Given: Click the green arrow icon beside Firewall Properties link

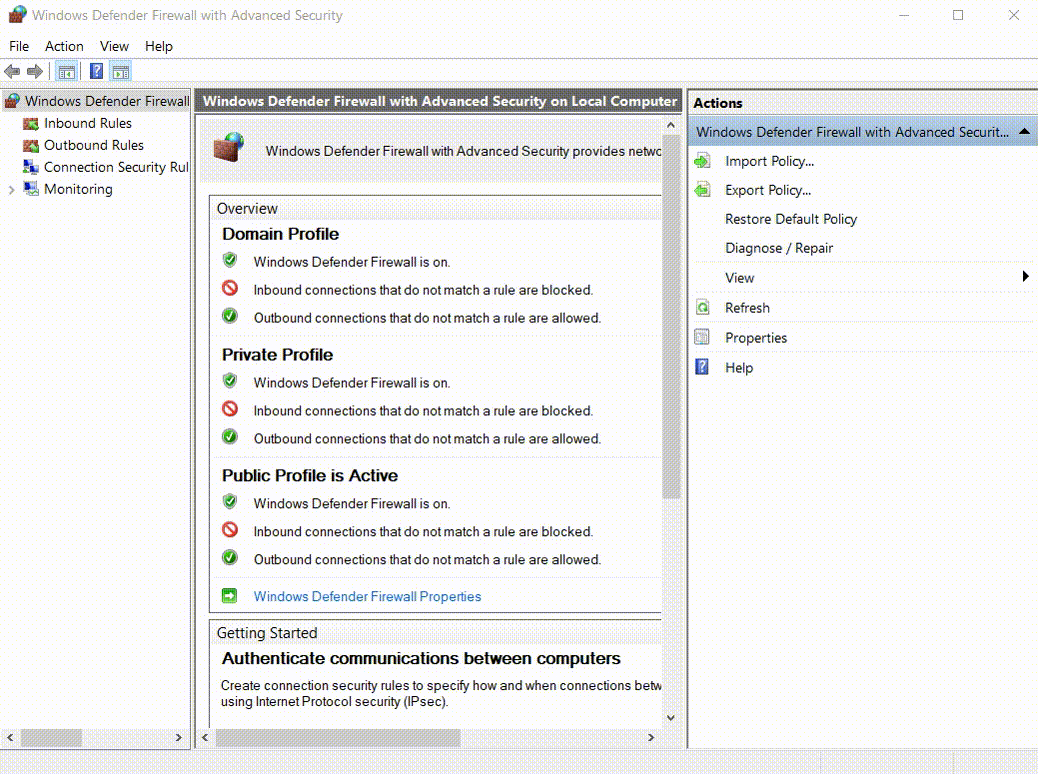Looking at the screenshot, I should pos(229,596).
